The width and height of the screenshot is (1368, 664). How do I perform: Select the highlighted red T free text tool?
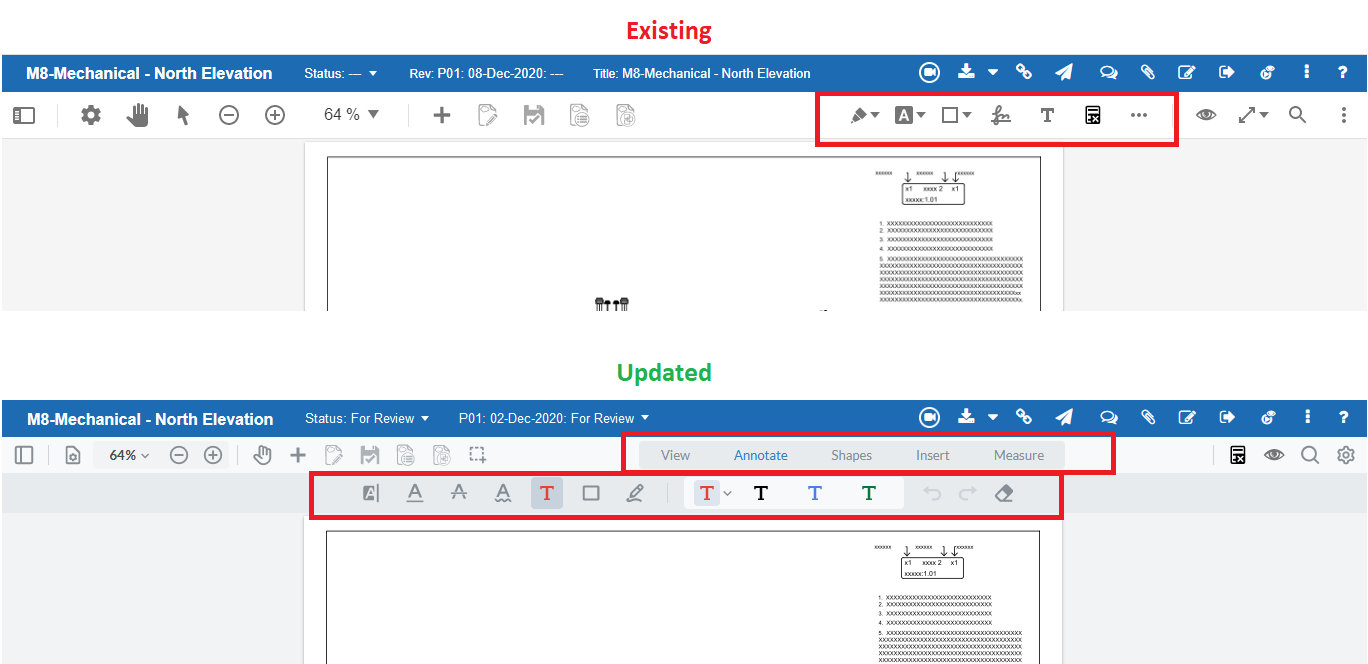[x=547, y=493]
